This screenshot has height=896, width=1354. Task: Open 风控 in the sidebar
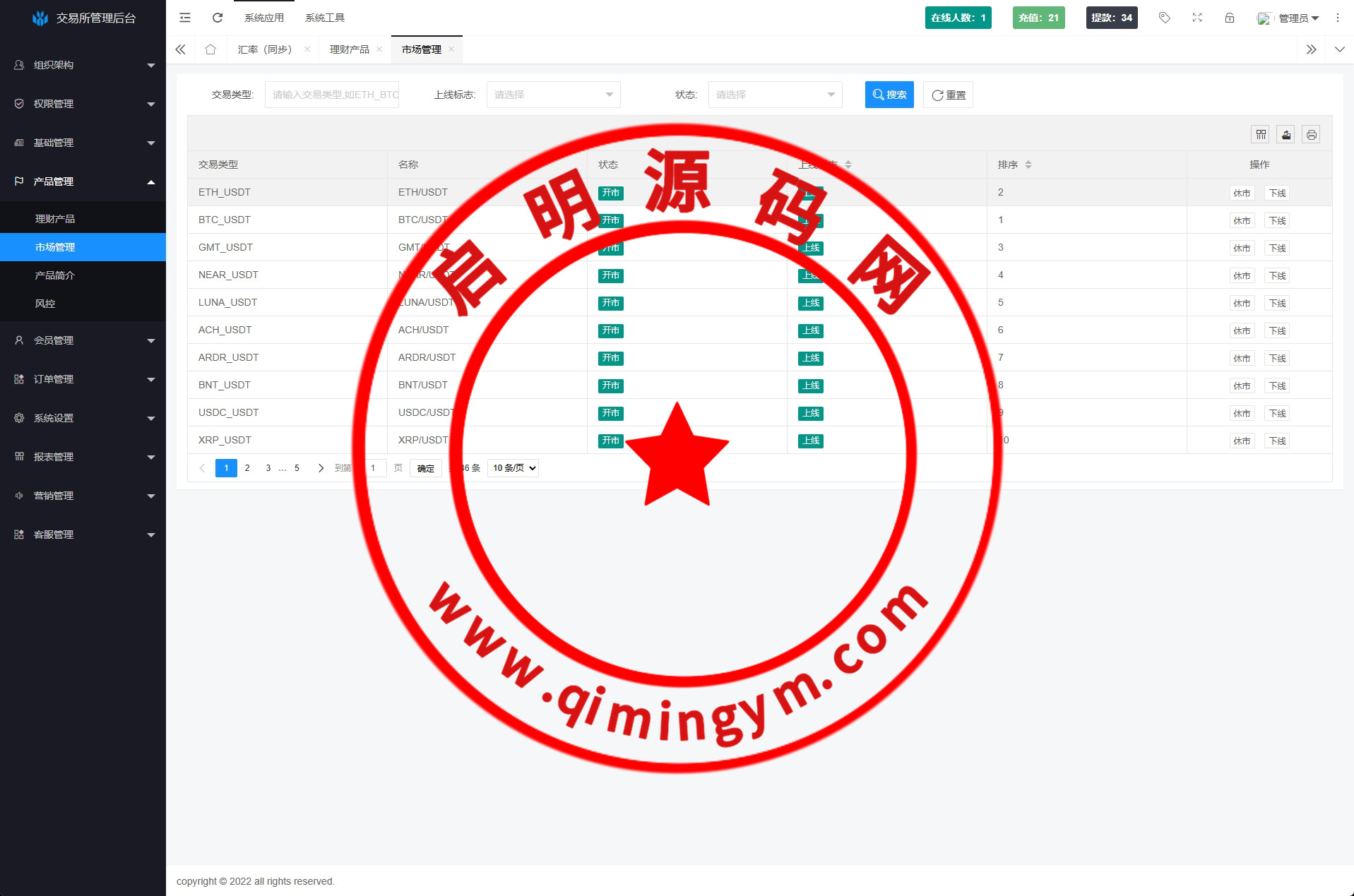coord(45,304)
